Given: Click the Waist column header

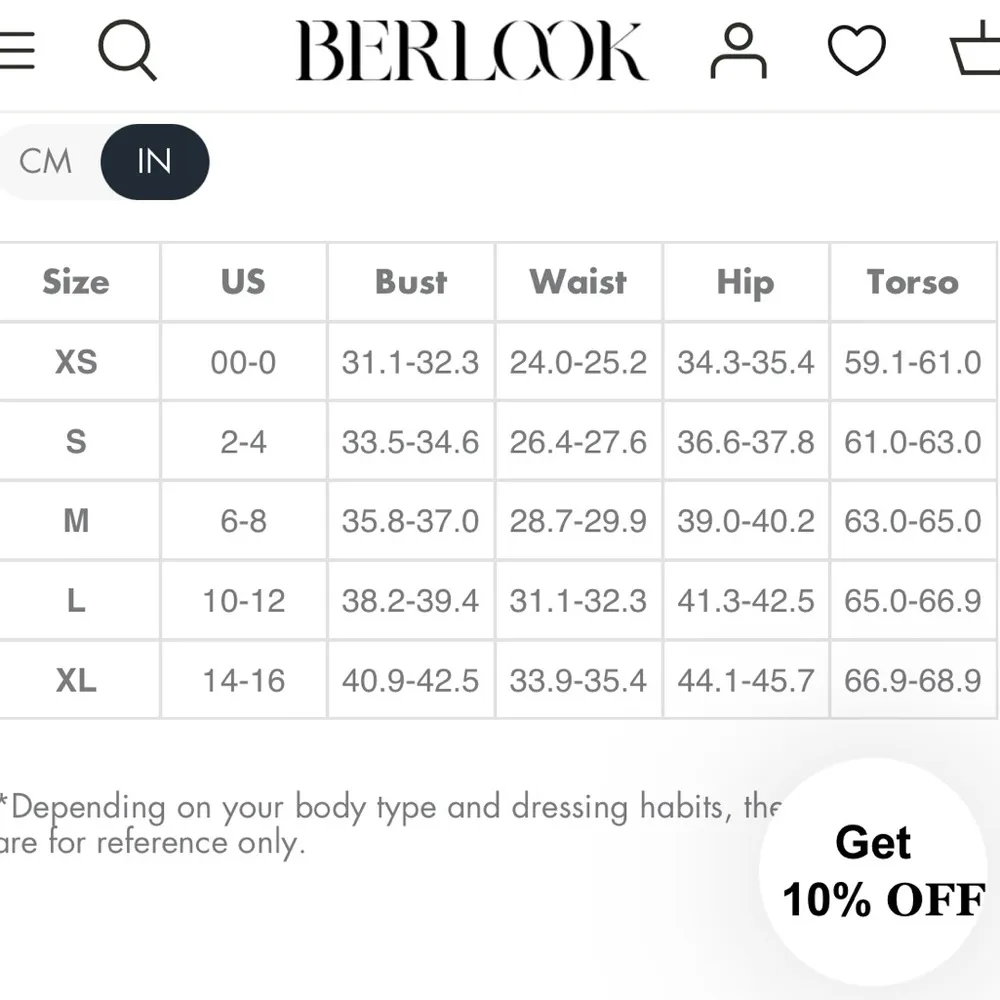Looking at the screenshot, I should click(578, 282).
